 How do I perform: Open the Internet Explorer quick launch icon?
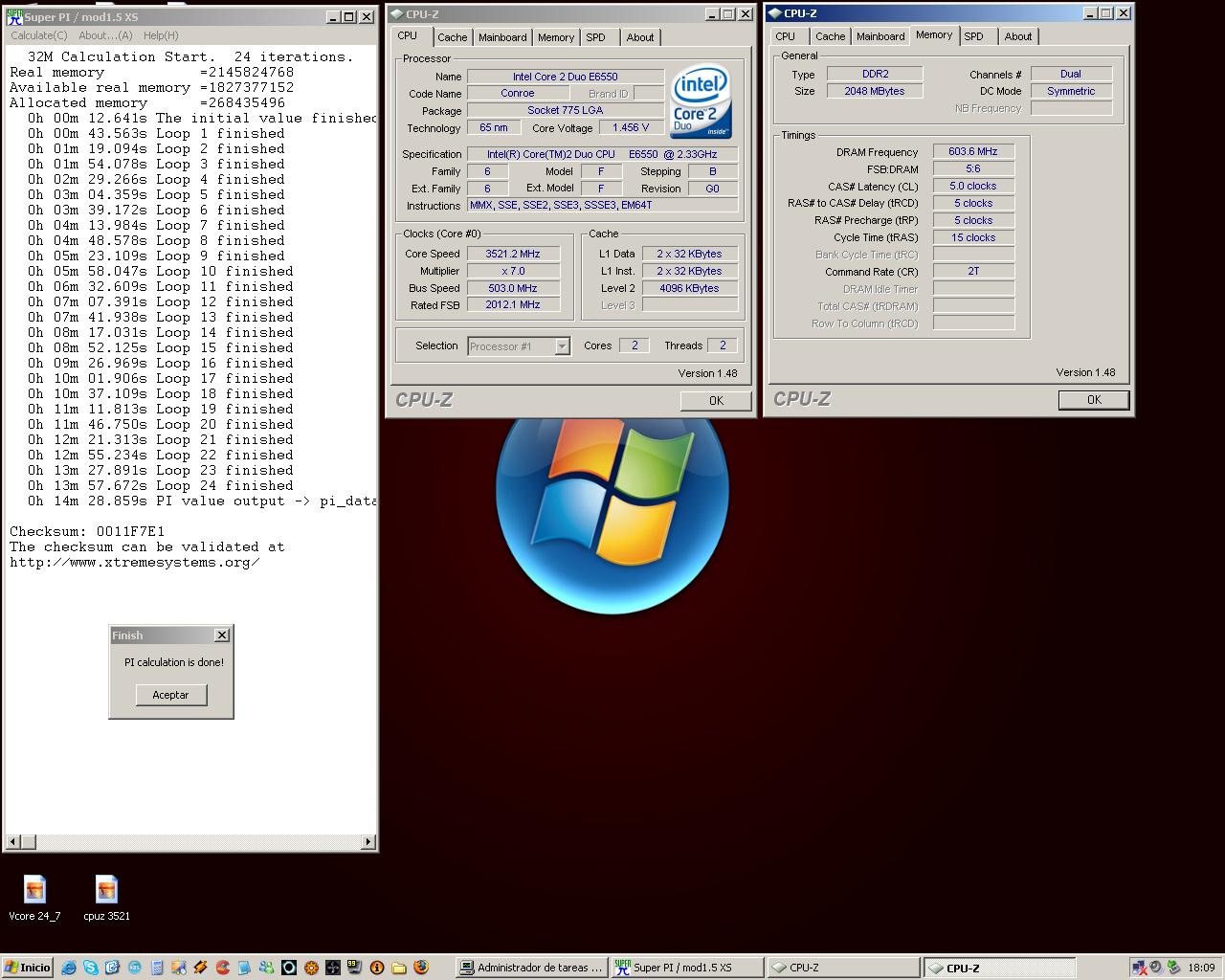point(69,968)
